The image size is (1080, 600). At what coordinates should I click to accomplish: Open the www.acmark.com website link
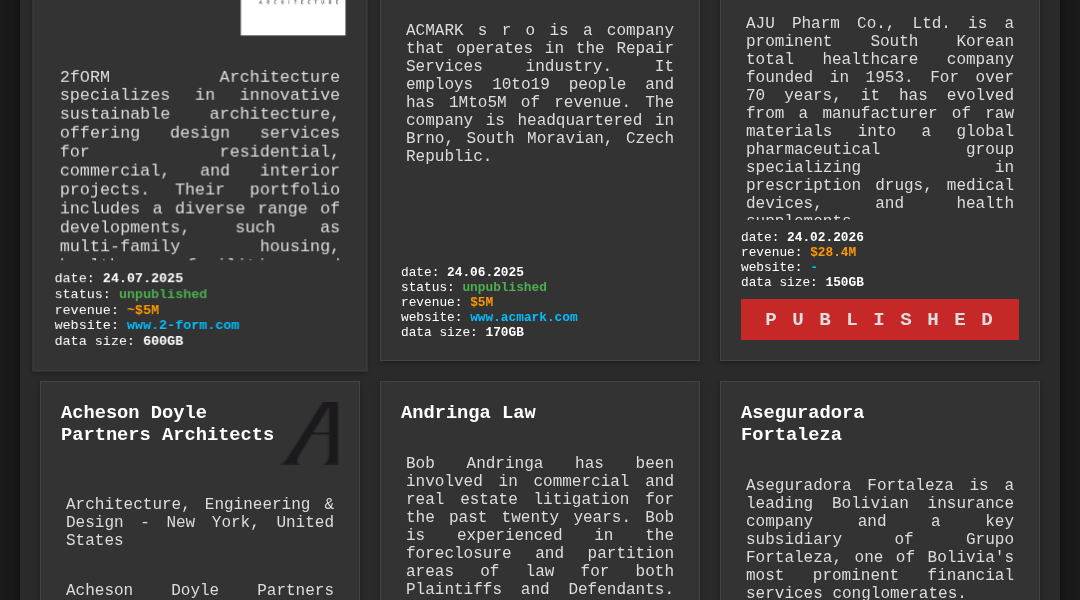point(523,318)
